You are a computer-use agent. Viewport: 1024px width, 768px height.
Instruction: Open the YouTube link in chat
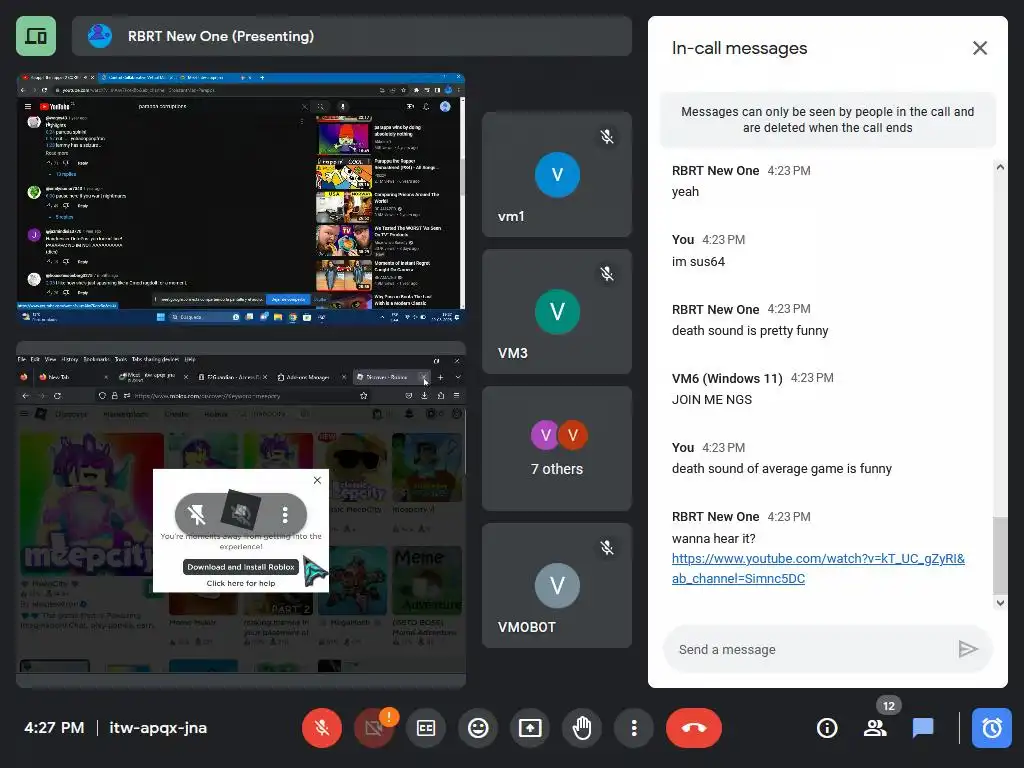coord(818,568)
